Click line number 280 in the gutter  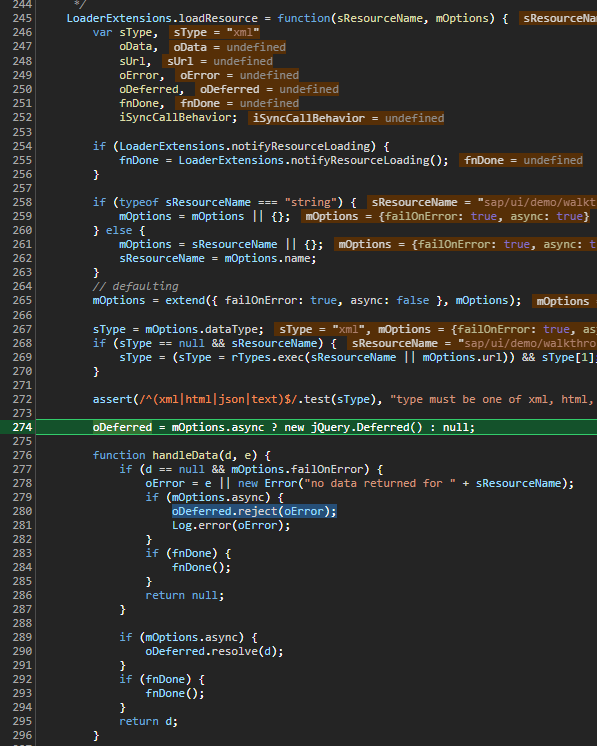coord(22,511)
